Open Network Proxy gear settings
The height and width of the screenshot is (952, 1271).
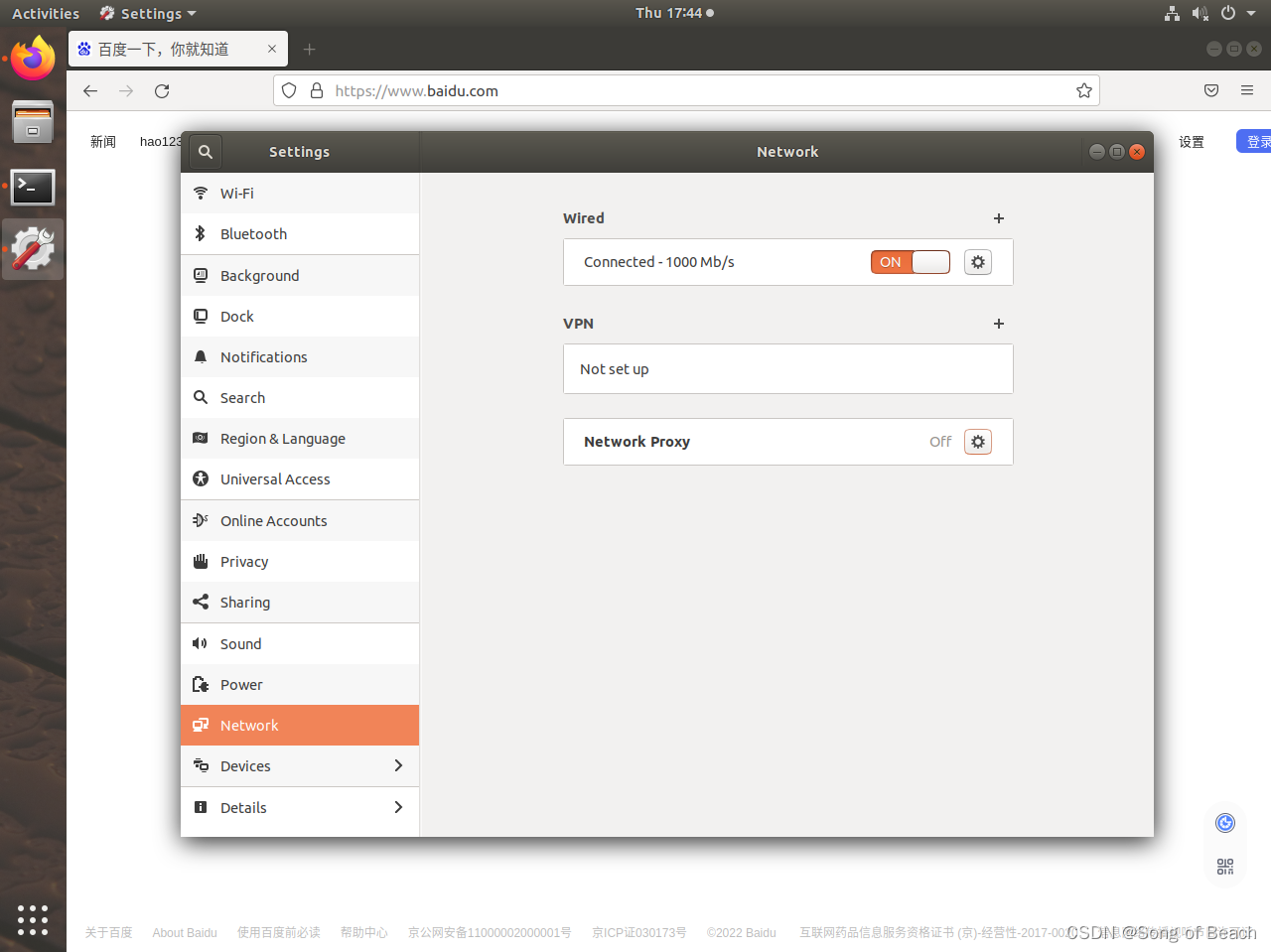978,442
